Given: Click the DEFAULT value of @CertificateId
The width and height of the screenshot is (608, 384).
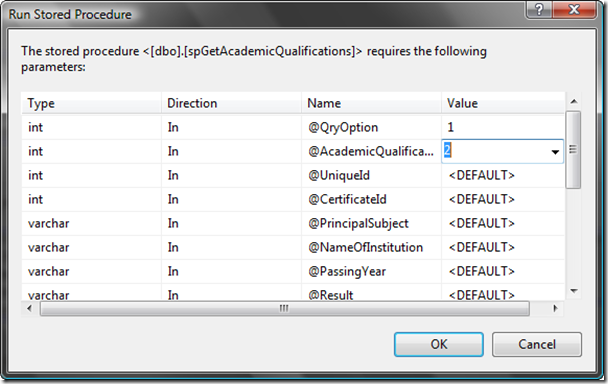Looking at the screenshot, I should tap(503, 199).
